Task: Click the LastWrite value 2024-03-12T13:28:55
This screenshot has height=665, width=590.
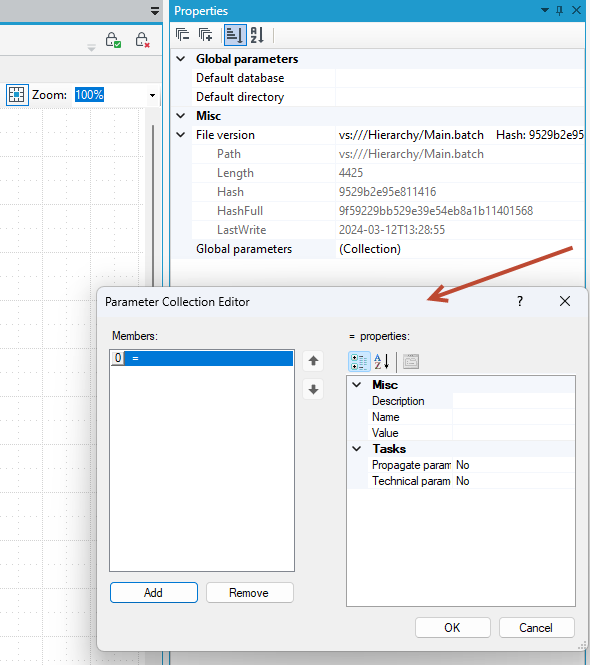Action: click(392, 230)
